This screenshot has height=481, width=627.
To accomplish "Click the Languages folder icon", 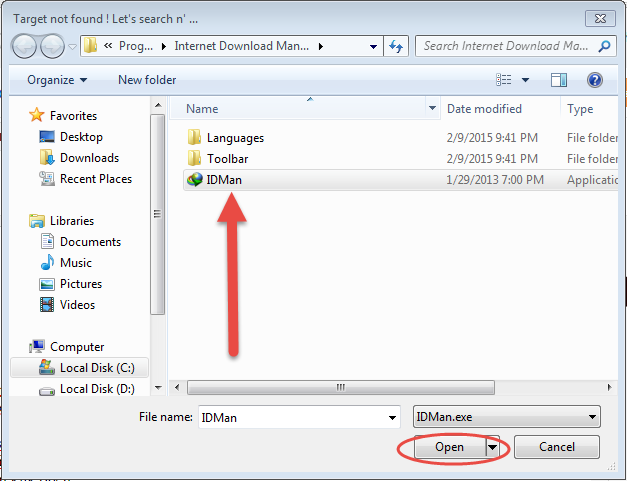I will click(194, 137).
